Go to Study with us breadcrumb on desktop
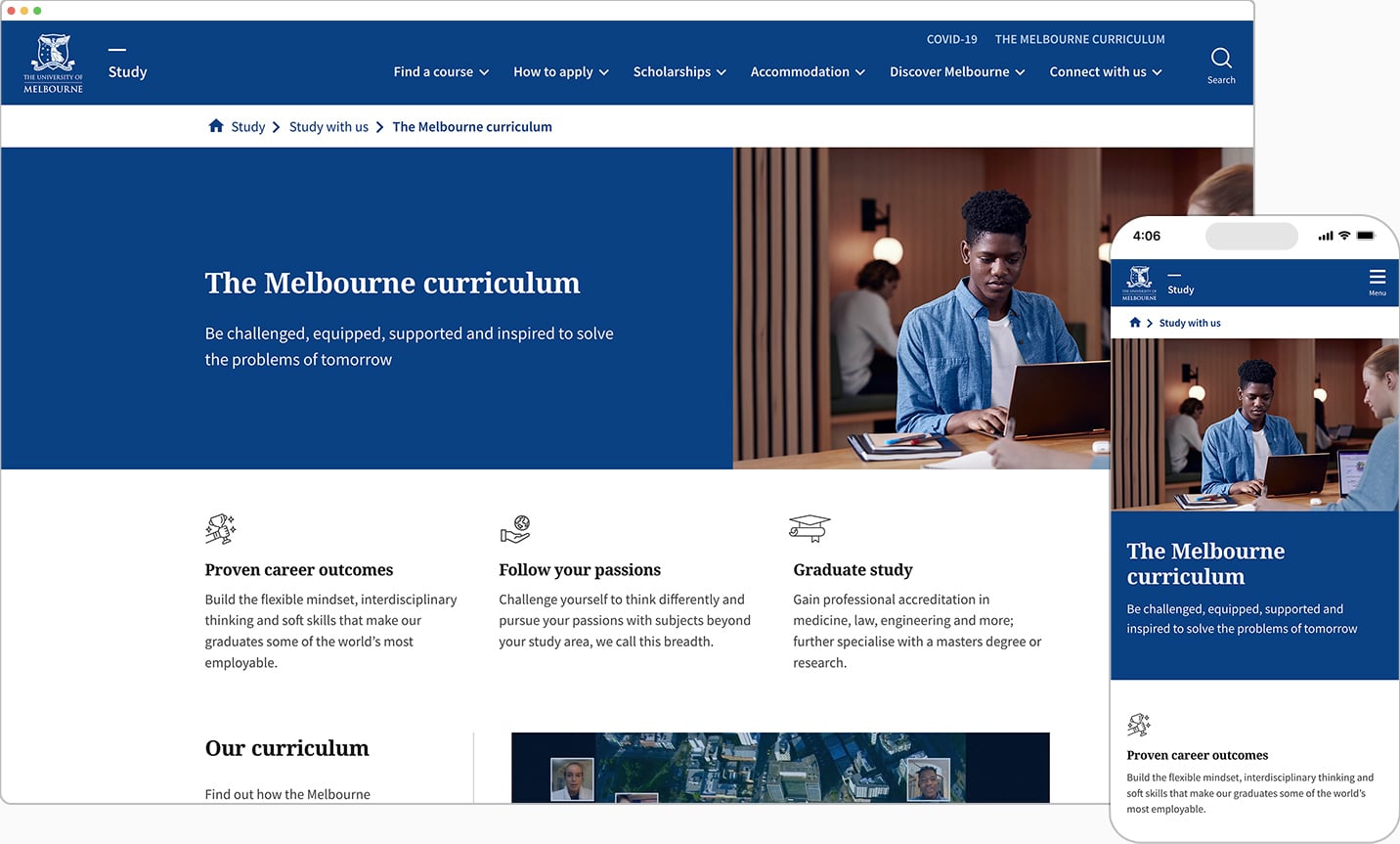 pos(328,127)
